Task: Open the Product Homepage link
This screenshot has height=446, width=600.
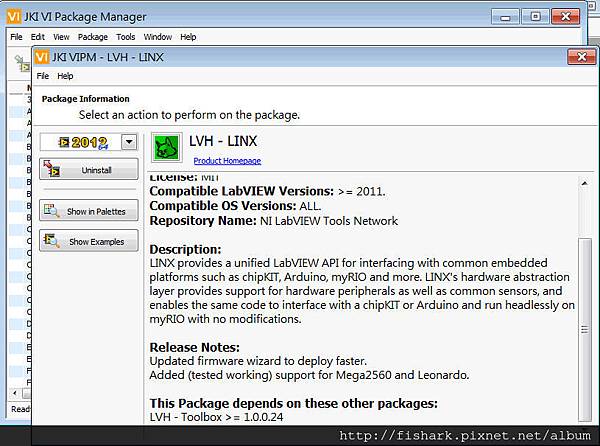Action: pos(227,161)
